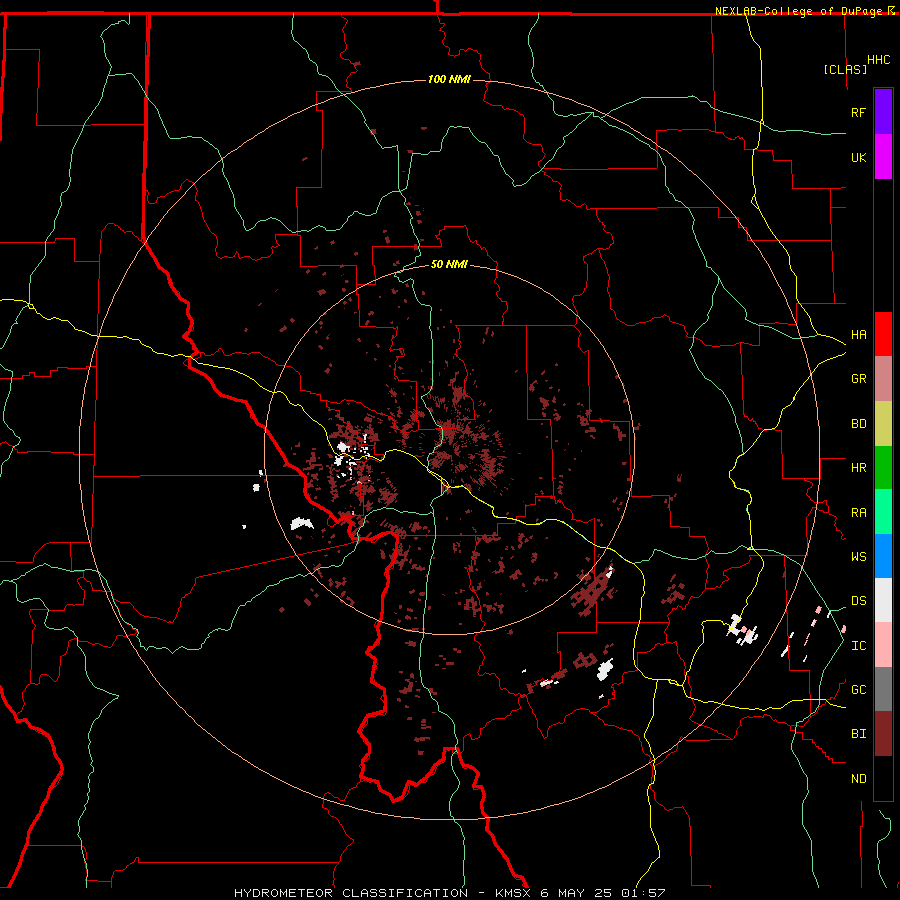Click the dusty pink GR legend swatch

pos(883,379)
